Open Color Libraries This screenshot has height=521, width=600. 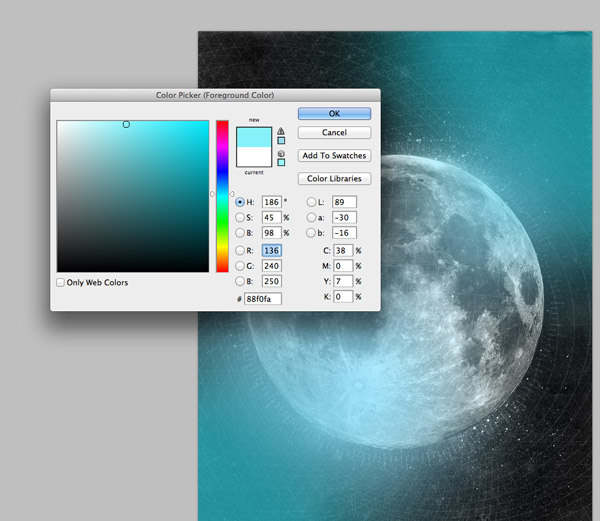pyautogui.click(x=334, y=179)
